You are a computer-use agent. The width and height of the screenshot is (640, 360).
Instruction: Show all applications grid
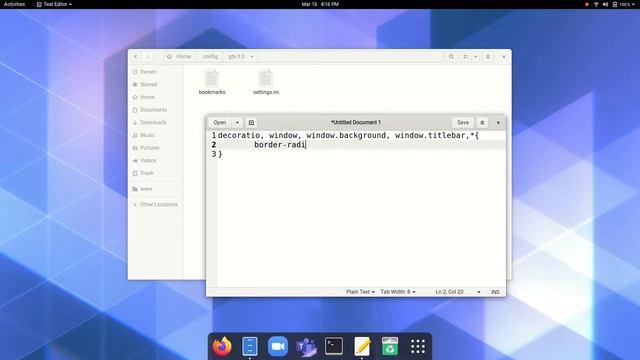click(418, 347)
